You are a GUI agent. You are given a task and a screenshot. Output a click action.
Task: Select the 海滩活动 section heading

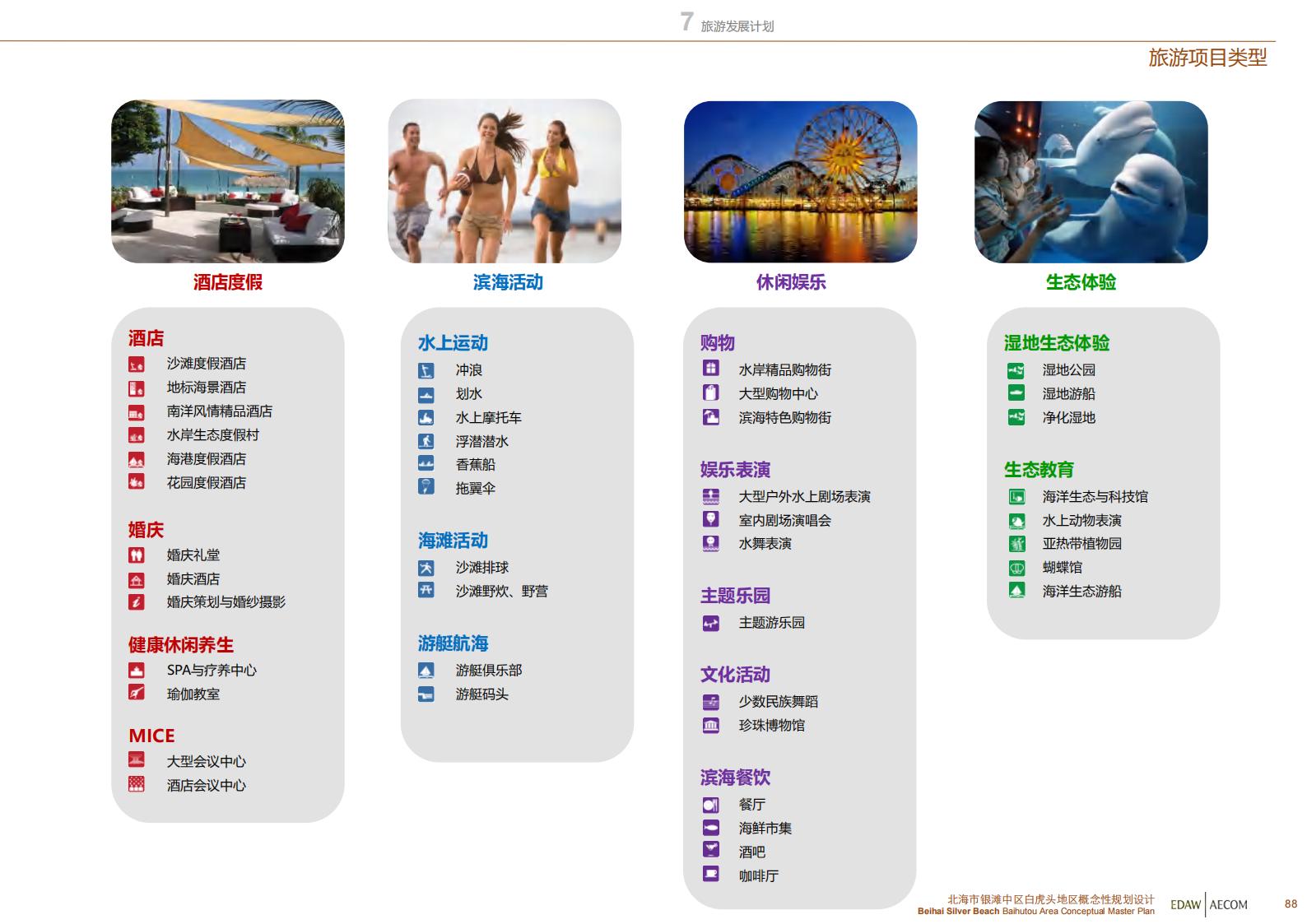point(453,541)
